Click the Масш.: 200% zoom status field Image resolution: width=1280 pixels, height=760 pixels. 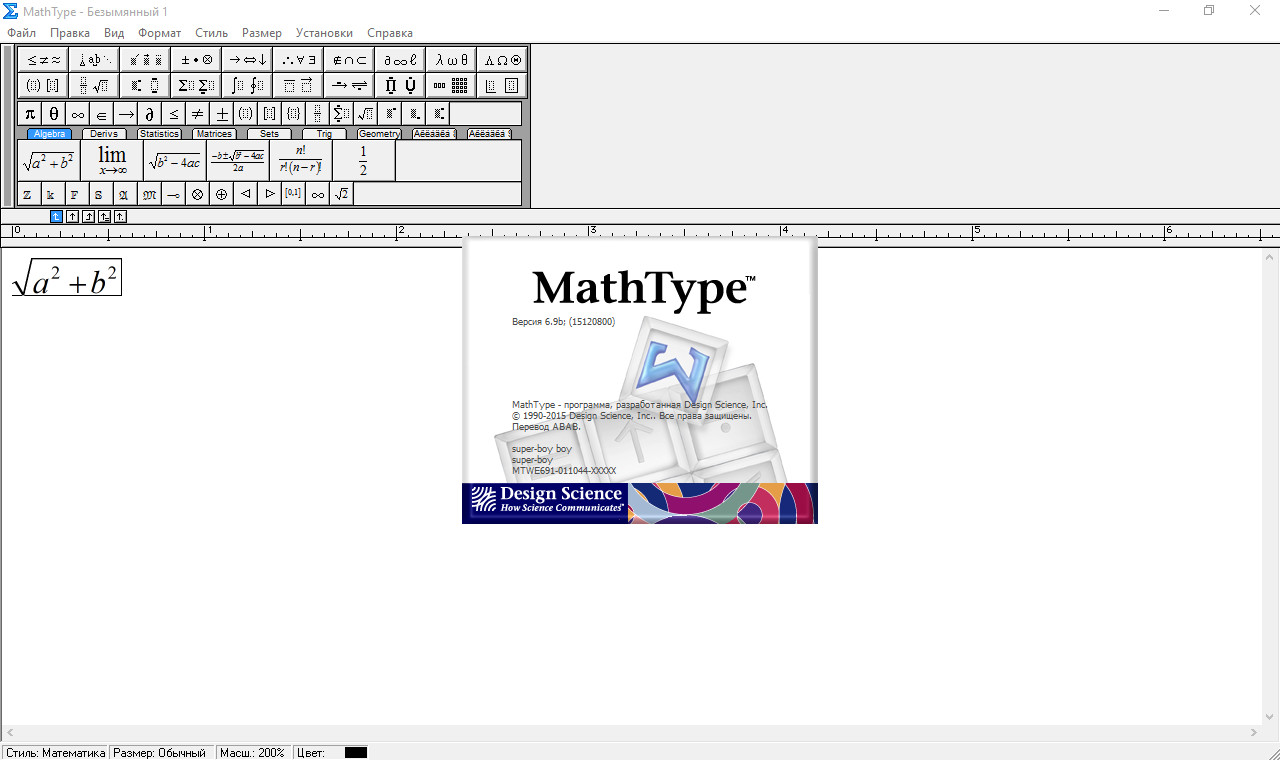tap(252, 752)
